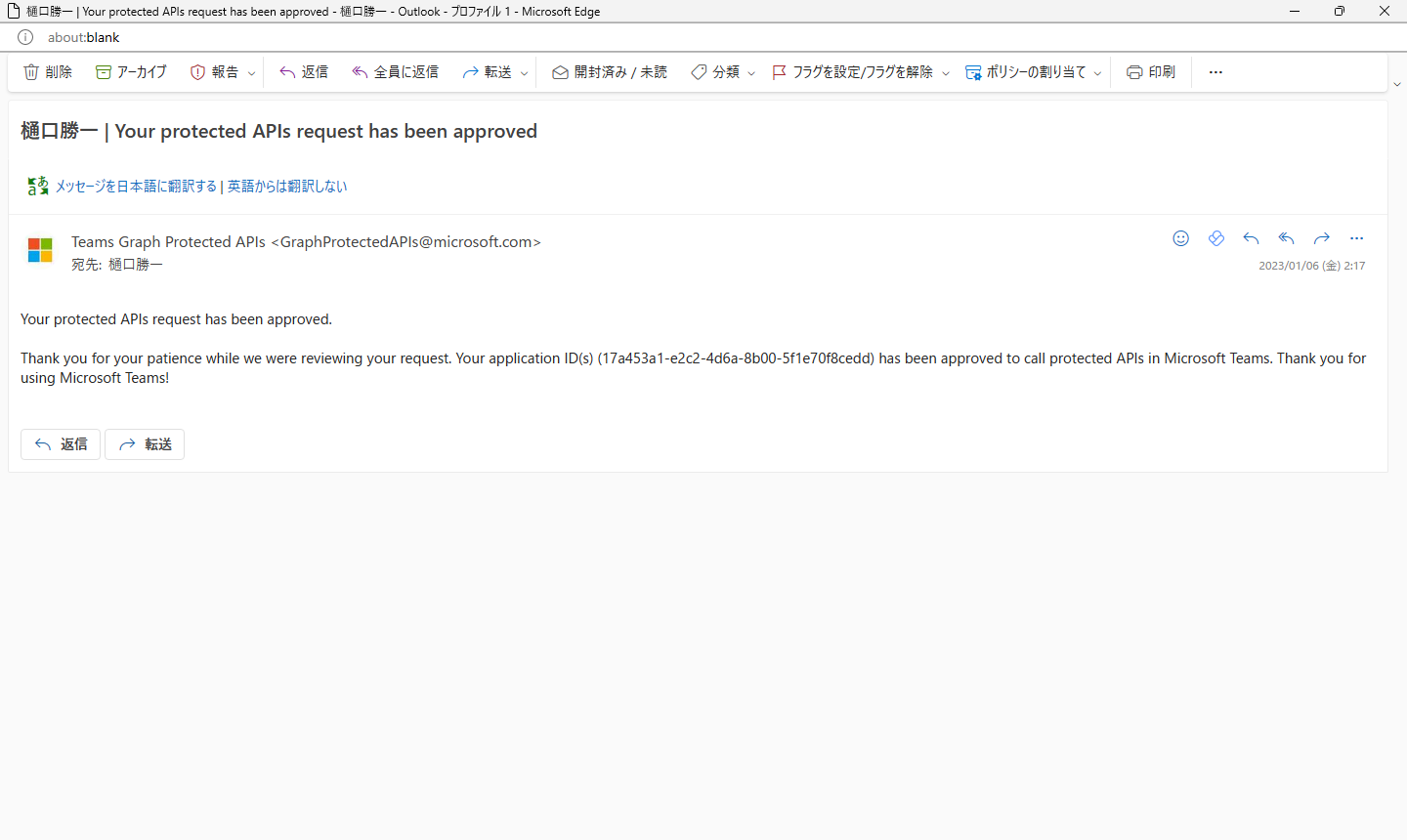Click the about:blank address field
This screenshot has height=840, width=1407.
point(83,37)
